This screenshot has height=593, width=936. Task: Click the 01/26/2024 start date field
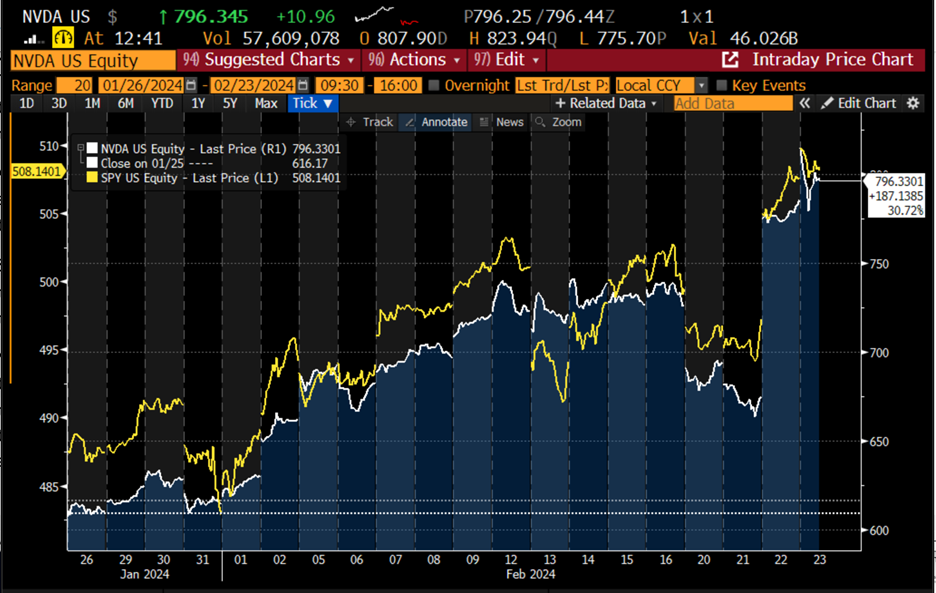coord(141,85)
